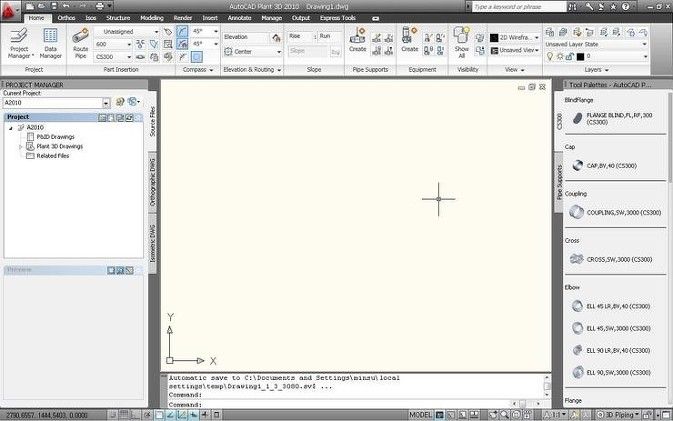
Task: Toggle the MODEL space button in the status bar
Action: [x=420, y=415]
